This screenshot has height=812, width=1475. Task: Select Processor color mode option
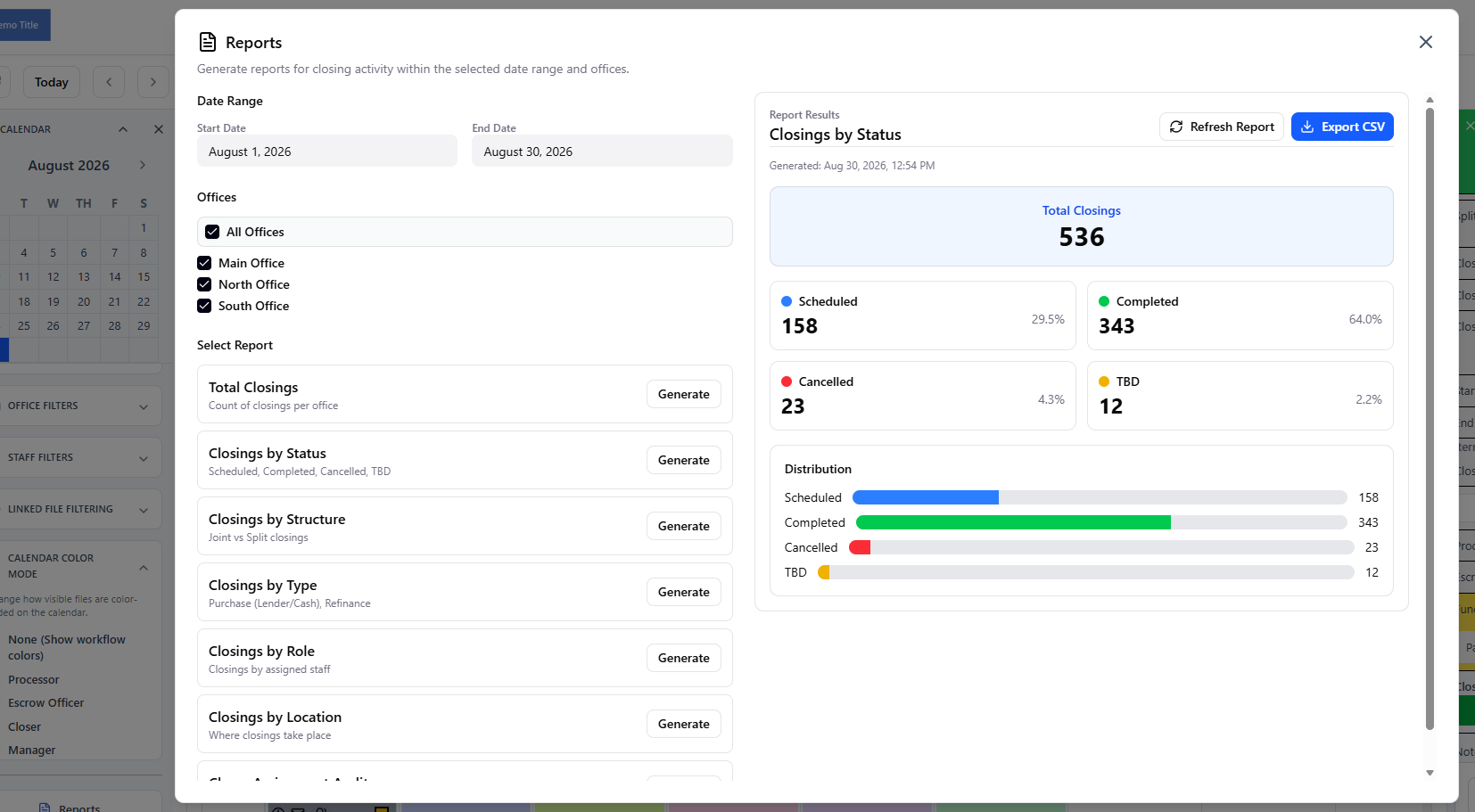click(34, 679)
